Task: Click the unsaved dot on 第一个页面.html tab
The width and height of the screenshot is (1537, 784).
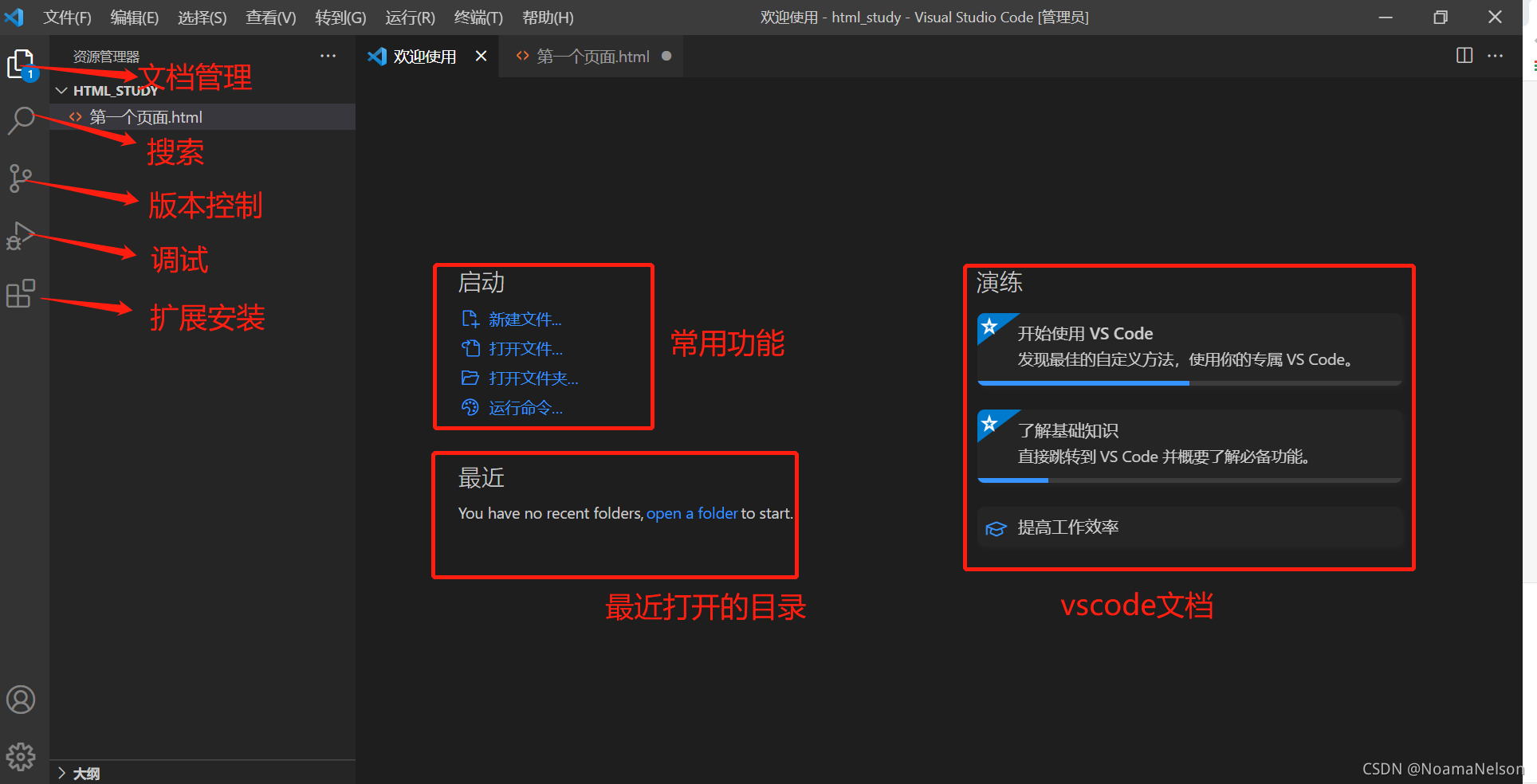Action: point(666,56)
